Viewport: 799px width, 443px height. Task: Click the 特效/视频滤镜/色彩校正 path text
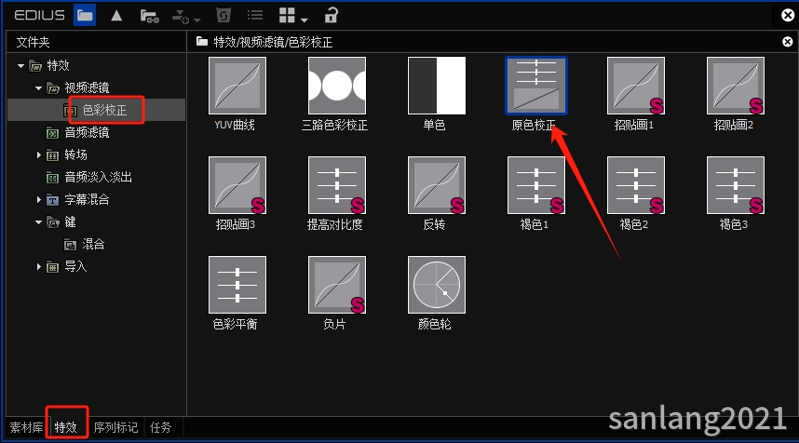click(x=273, y=42)
